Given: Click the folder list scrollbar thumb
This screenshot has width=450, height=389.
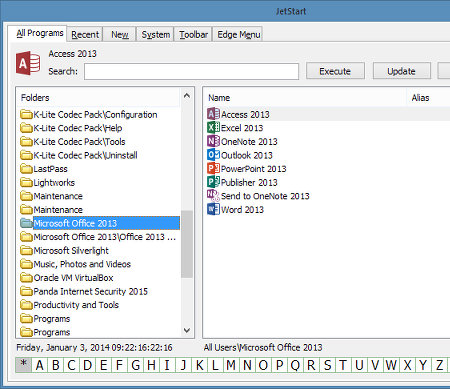Looking at the screenshot, I should coord(187,244).
